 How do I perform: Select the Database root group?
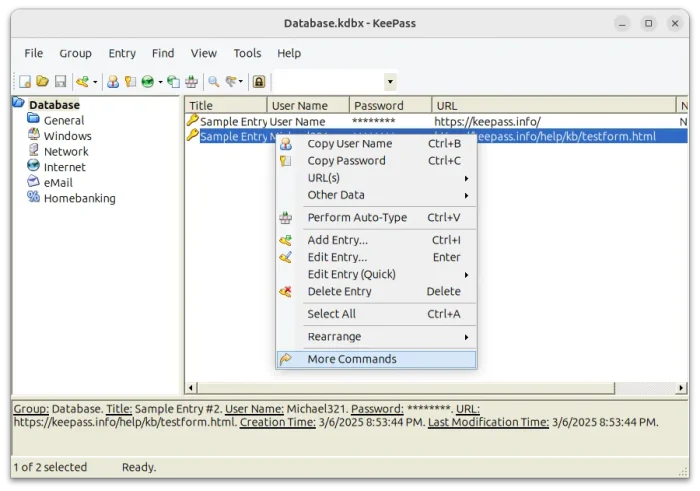(54, 105)
